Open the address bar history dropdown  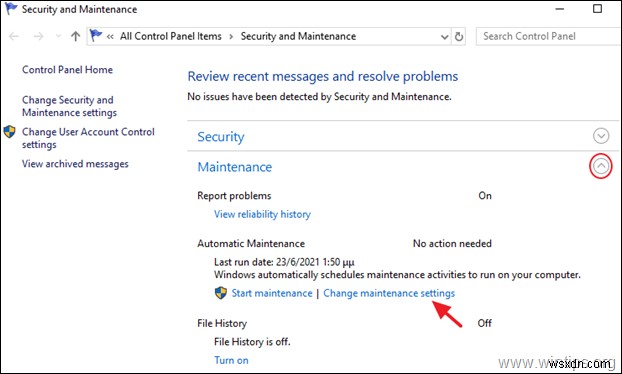(444, 37)
